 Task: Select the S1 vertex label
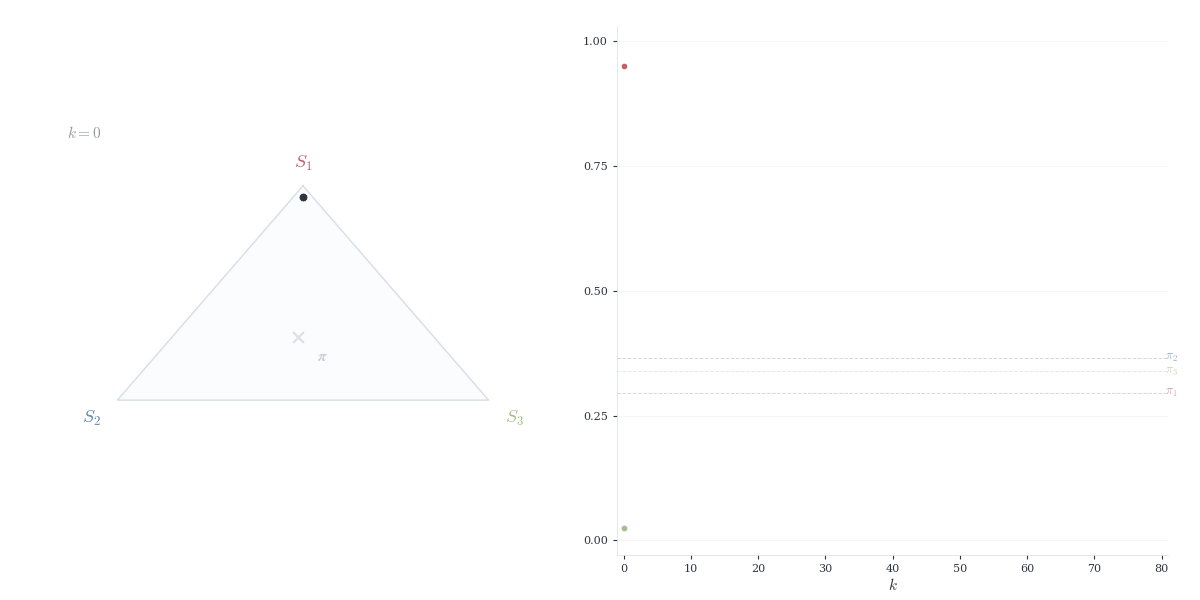303,163
